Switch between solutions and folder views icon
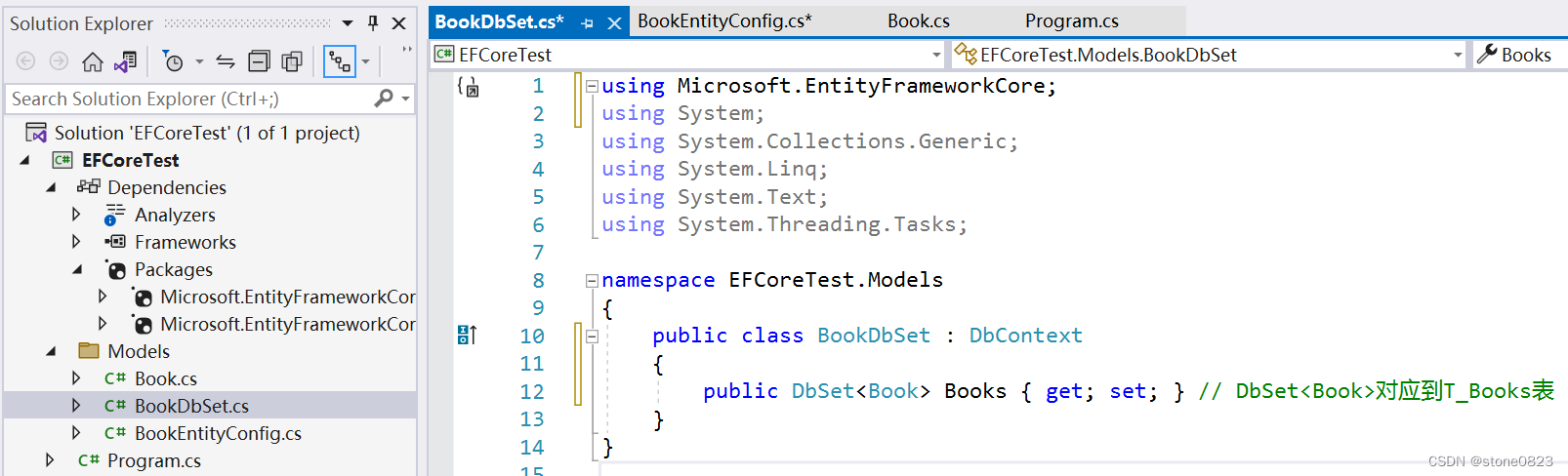This screenshot has width=1568, height=476. [x=125, y=62]
